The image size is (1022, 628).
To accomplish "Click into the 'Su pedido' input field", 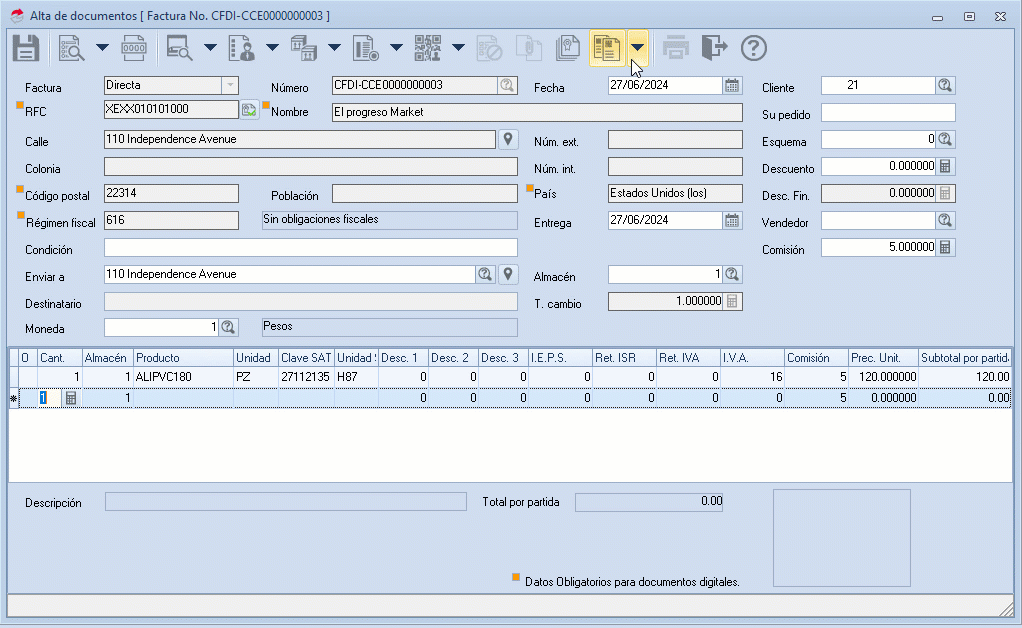I will (888, 112).
